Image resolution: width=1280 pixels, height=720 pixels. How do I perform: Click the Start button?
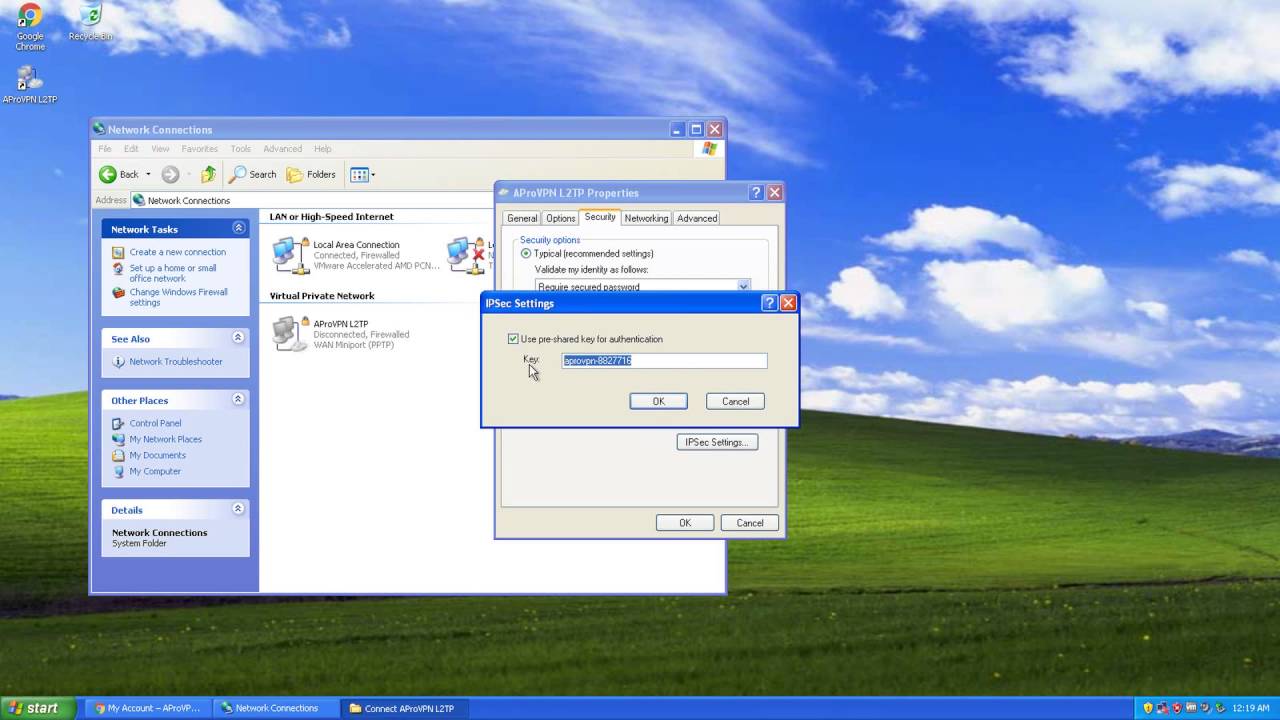click(36, 708)
